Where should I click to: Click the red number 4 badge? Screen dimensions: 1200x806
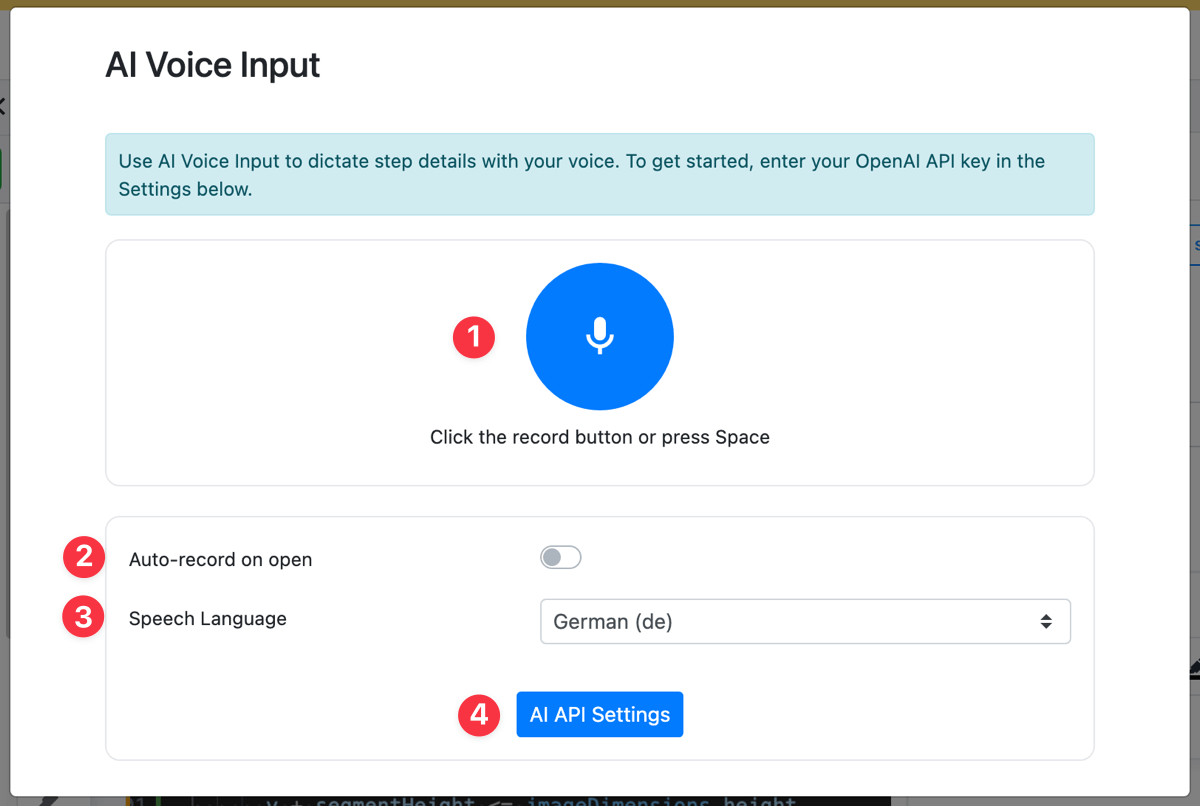479,715
